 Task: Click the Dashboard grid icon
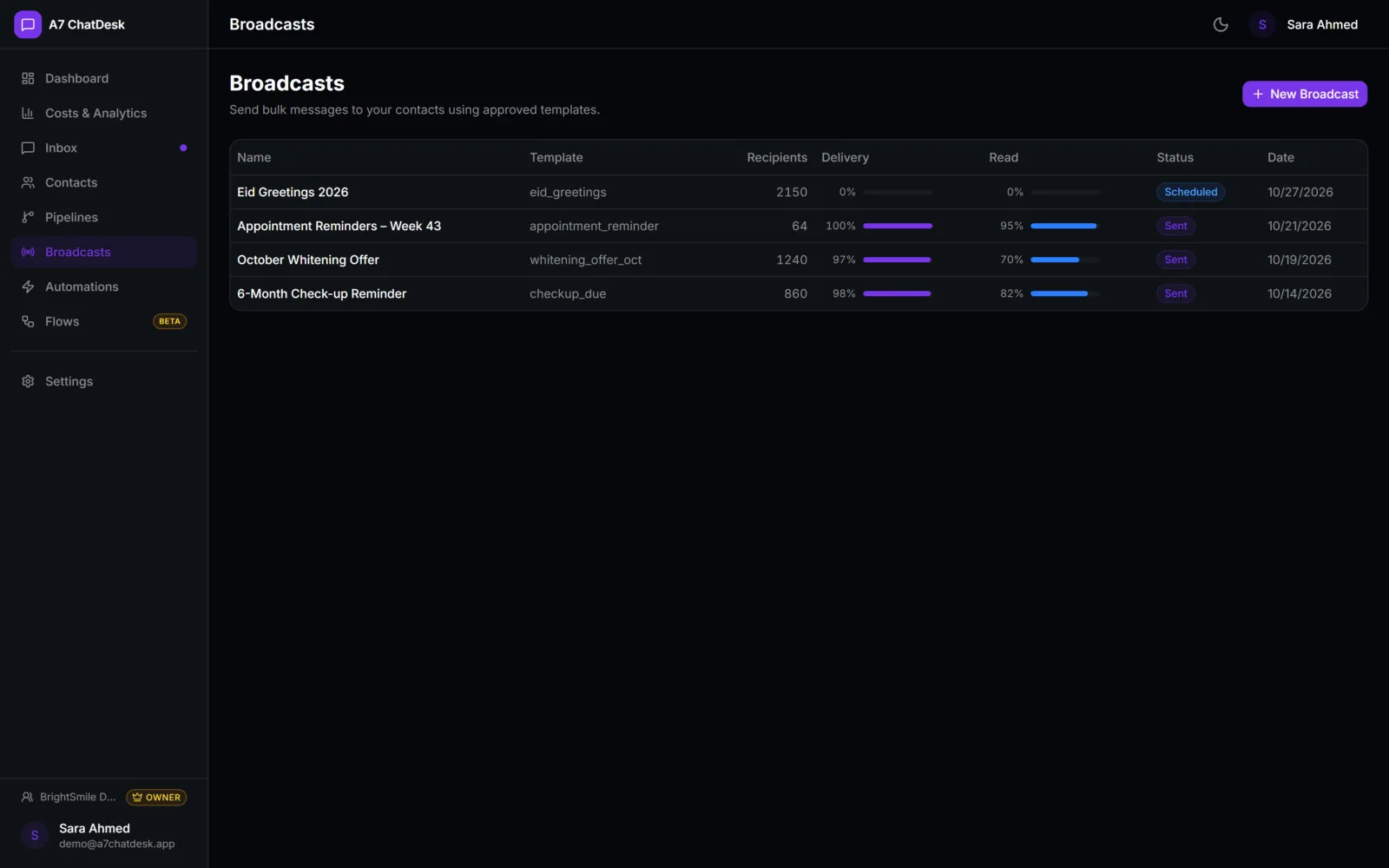[28, 78]
